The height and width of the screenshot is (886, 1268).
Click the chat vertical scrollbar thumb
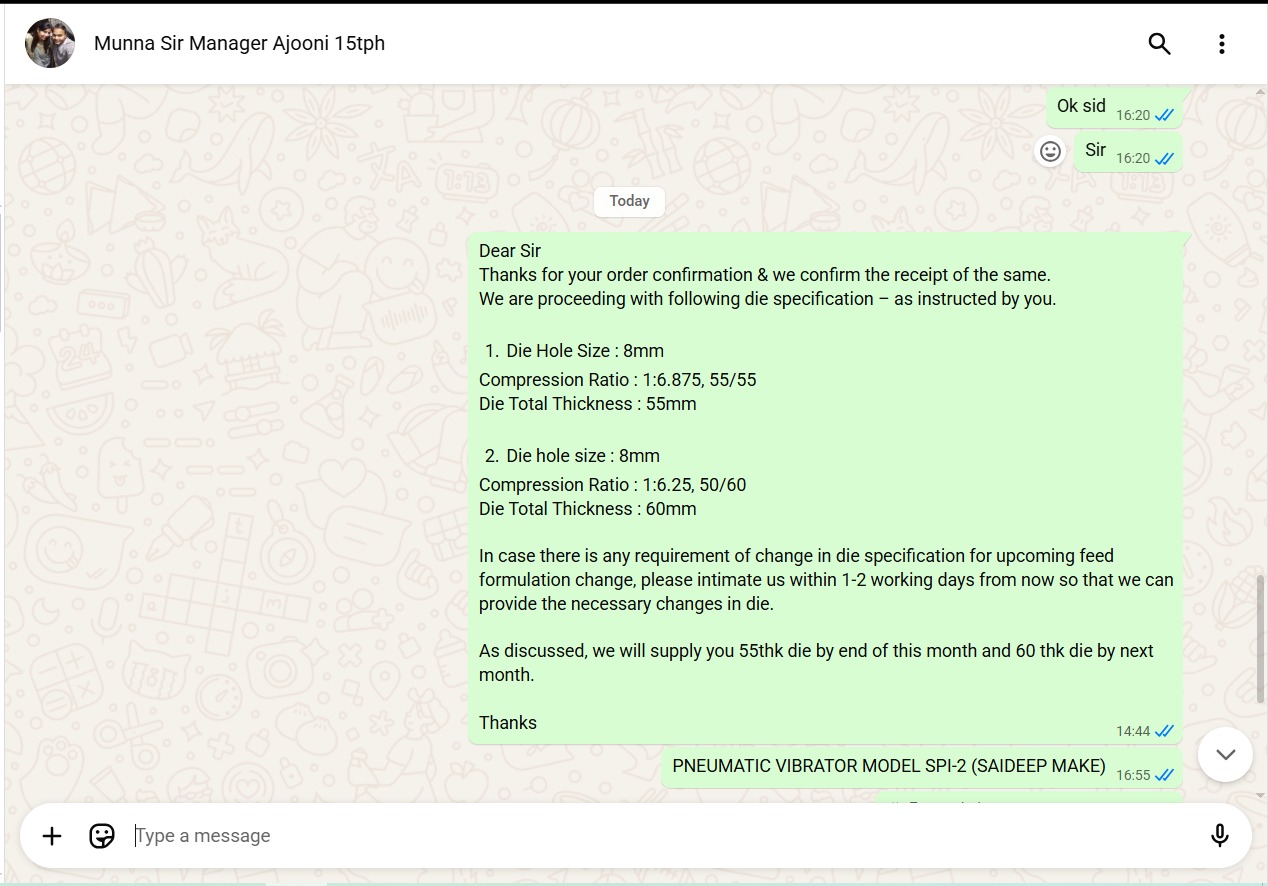click(x=1260, y=638)
